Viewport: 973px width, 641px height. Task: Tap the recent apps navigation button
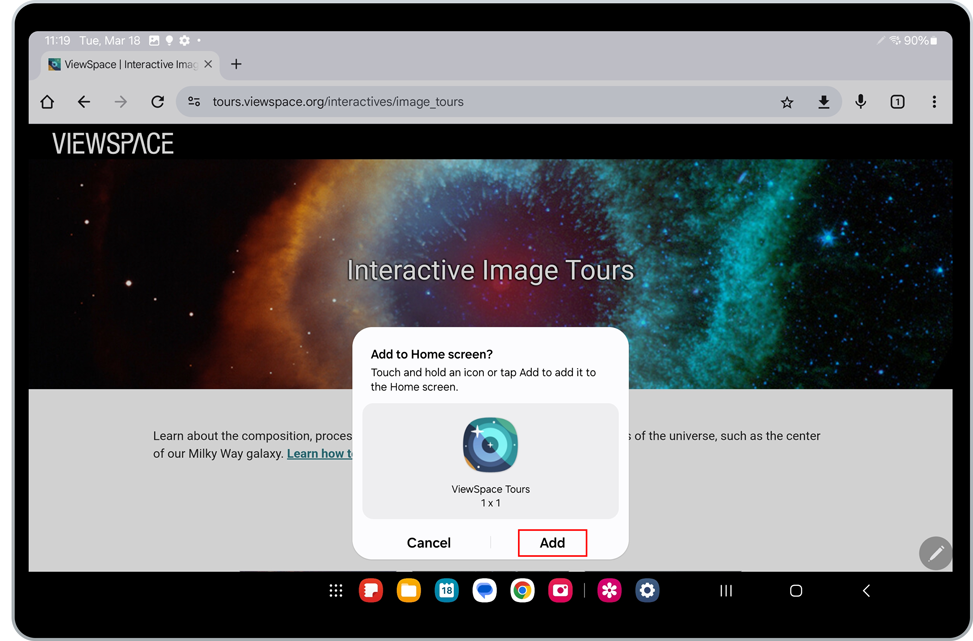coord(726,591)
